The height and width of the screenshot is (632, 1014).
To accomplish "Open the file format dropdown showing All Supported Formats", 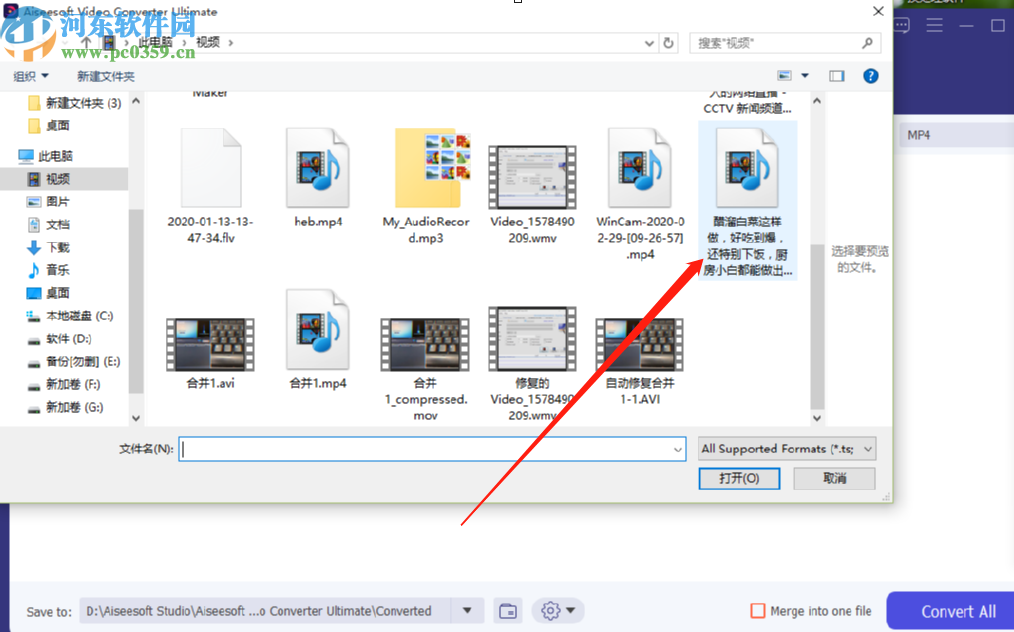I will pyautogui.click(x=785, y=448).
